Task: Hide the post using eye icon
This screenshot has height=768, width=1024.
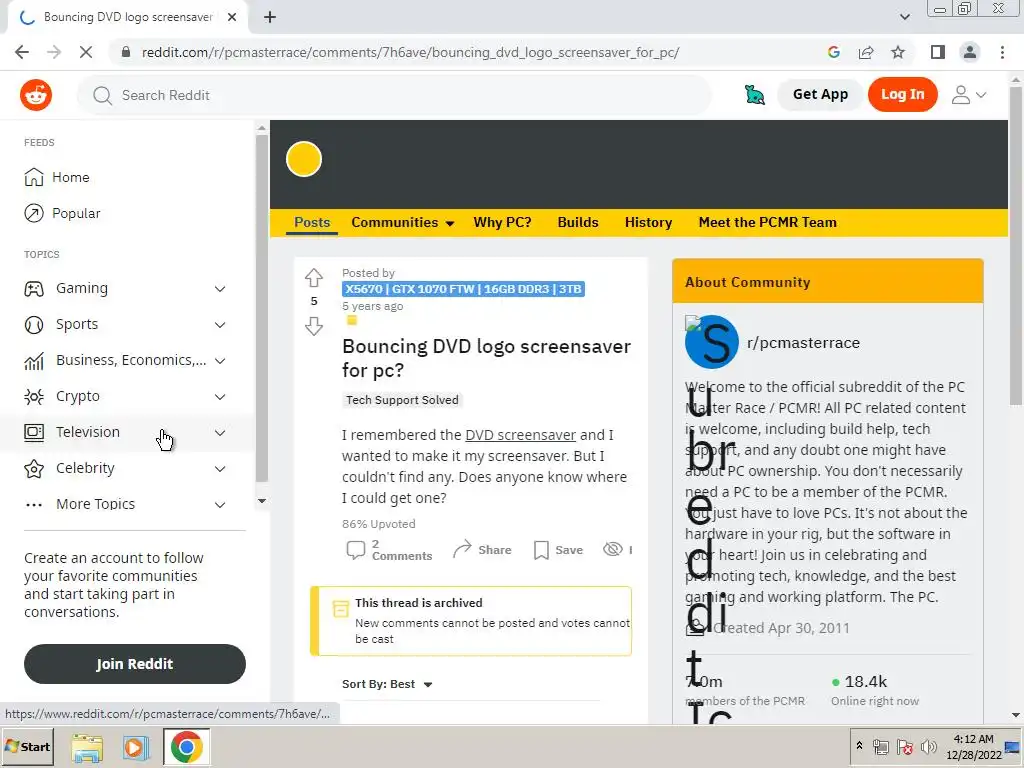Action: (x=613, y=549)
